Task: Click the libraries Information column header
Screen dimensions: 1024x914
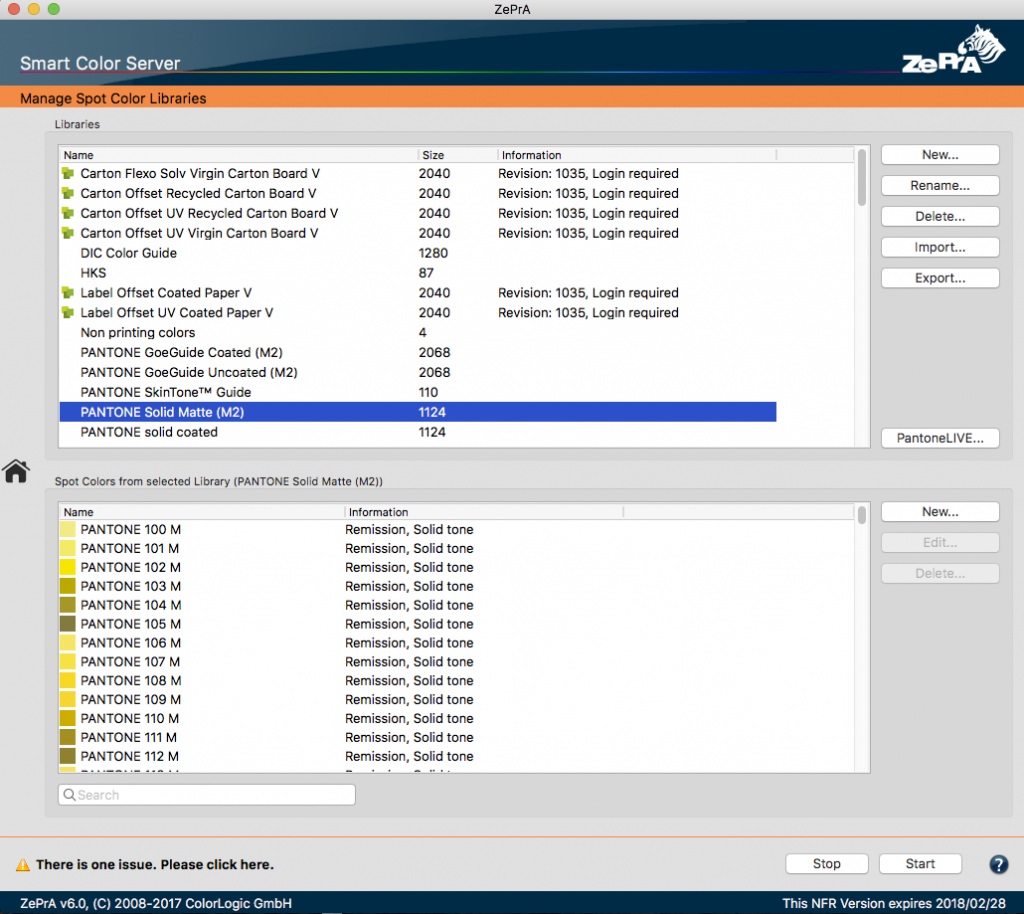Action: (637, 155)
